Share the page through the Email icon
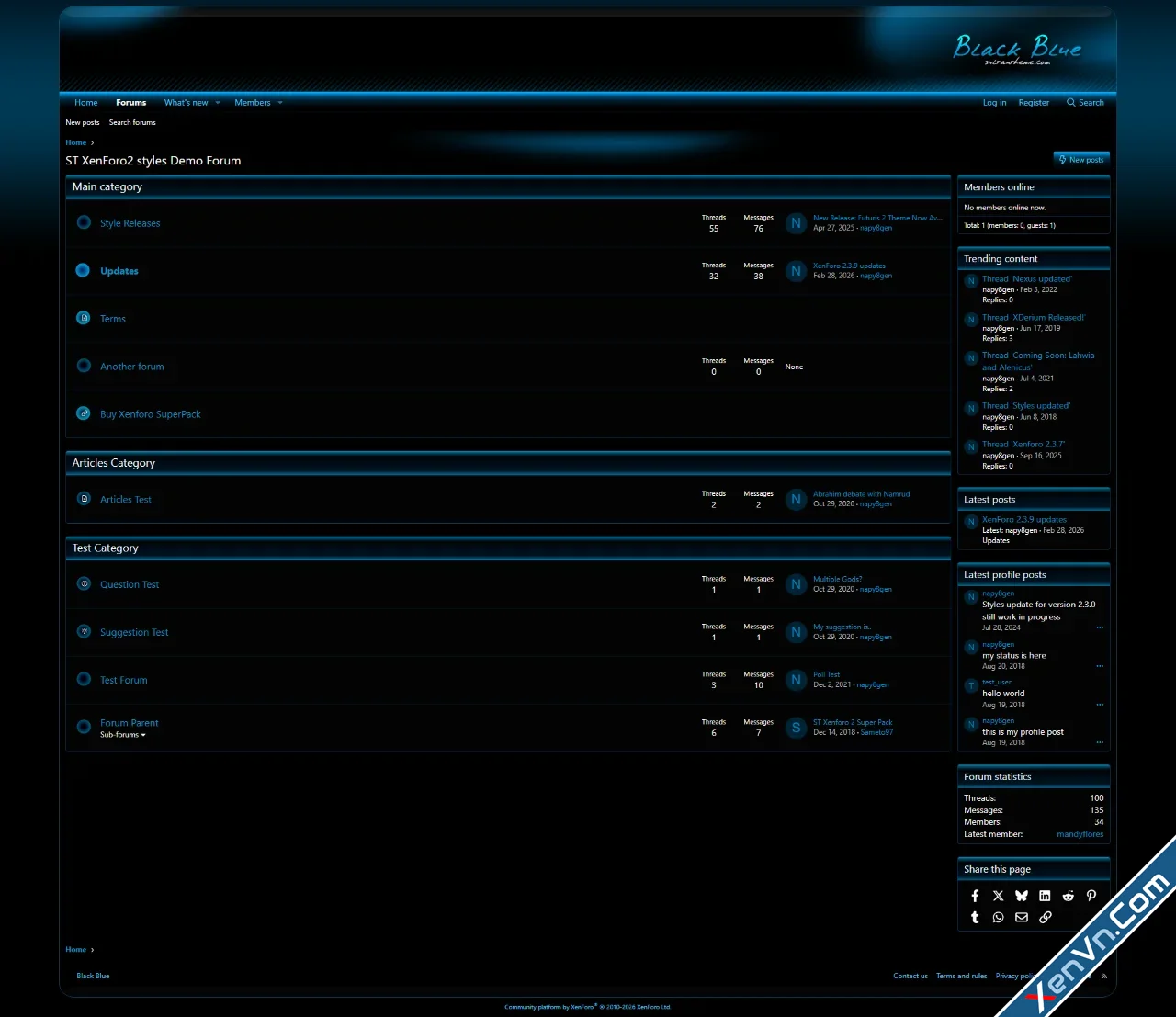This screenshot has width=1176, height=1017. (x=1022, y=917)
